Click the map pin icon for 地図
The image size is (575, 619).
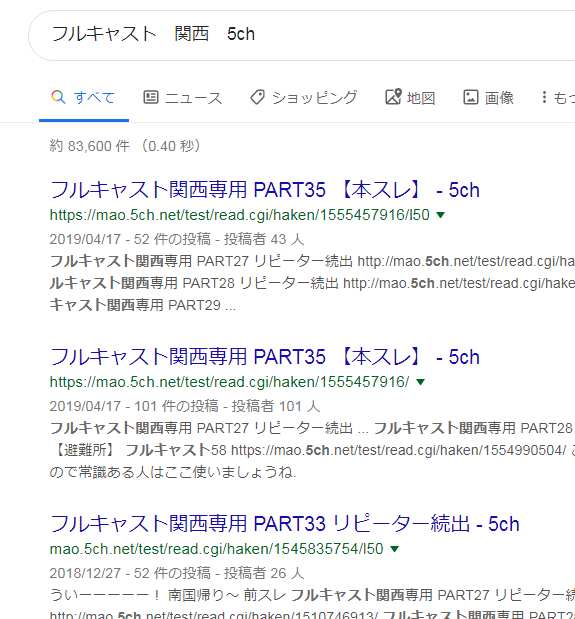click(x=393, y=96)
